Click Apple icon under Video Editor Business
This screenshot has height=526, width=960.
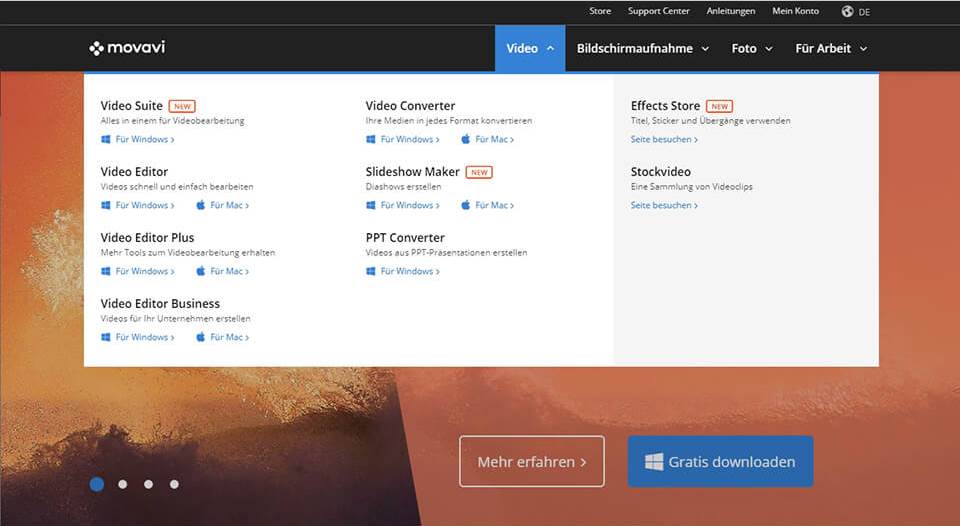tap(200, 337)
